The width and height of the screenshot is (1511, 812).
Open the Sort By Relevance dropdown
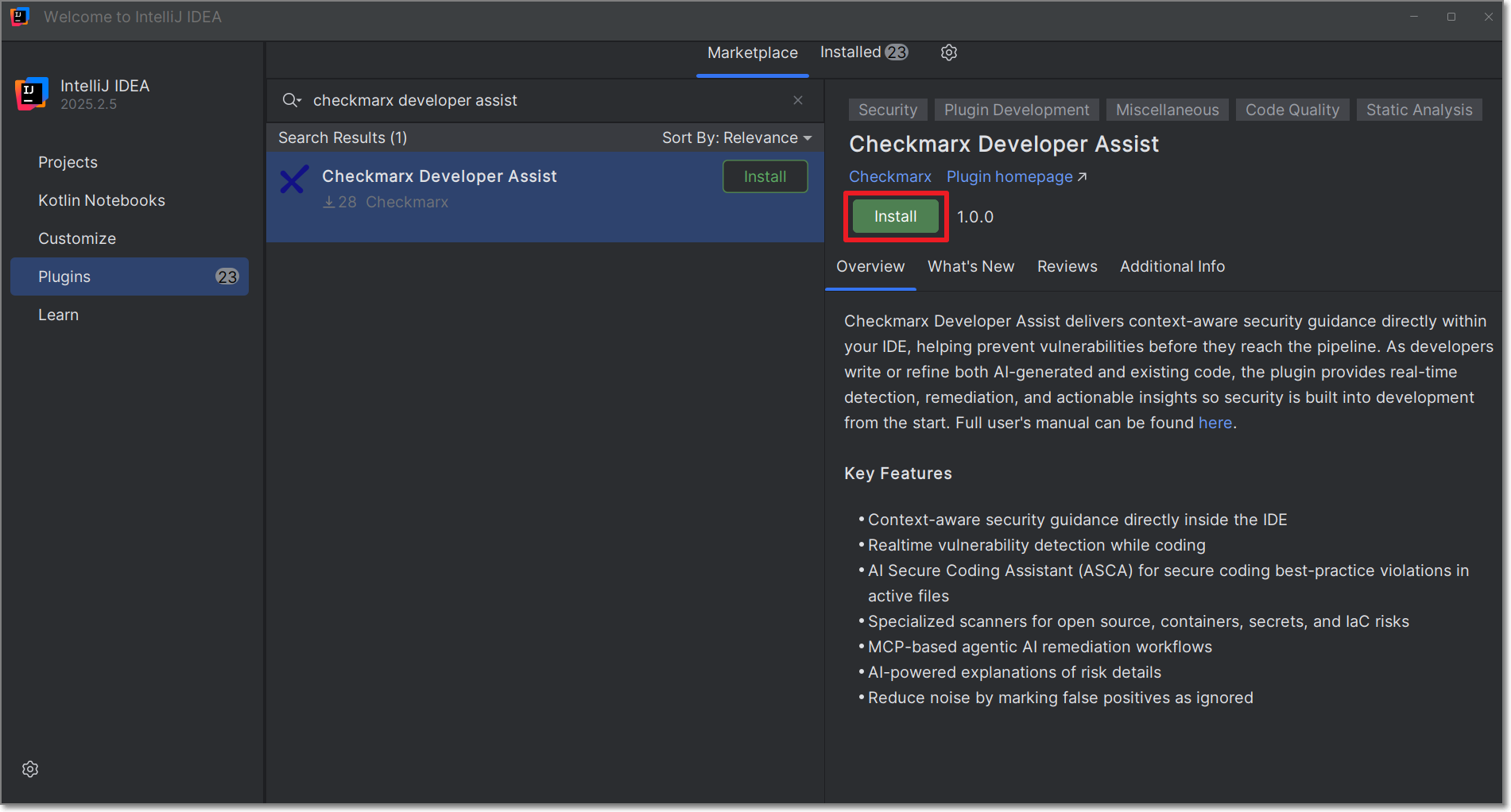736,137
